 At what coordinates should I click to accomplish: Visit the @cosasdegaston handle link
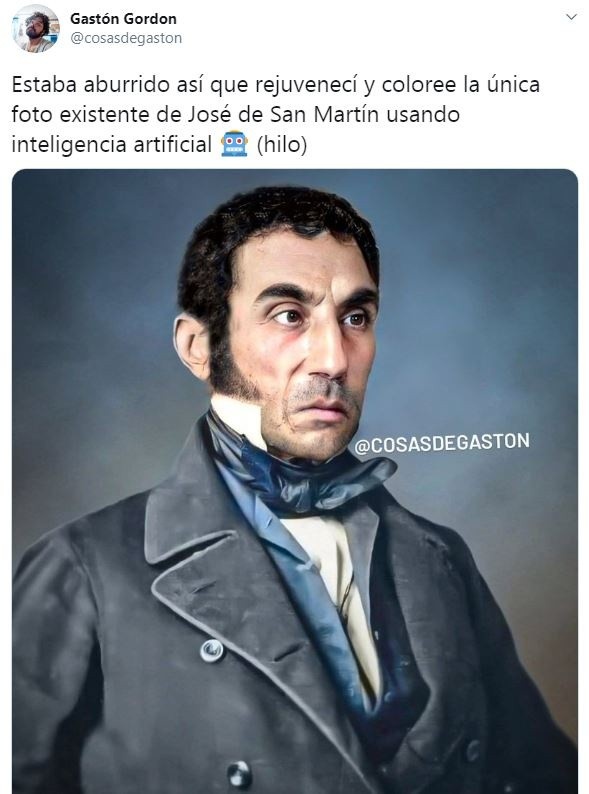(126, 38)
